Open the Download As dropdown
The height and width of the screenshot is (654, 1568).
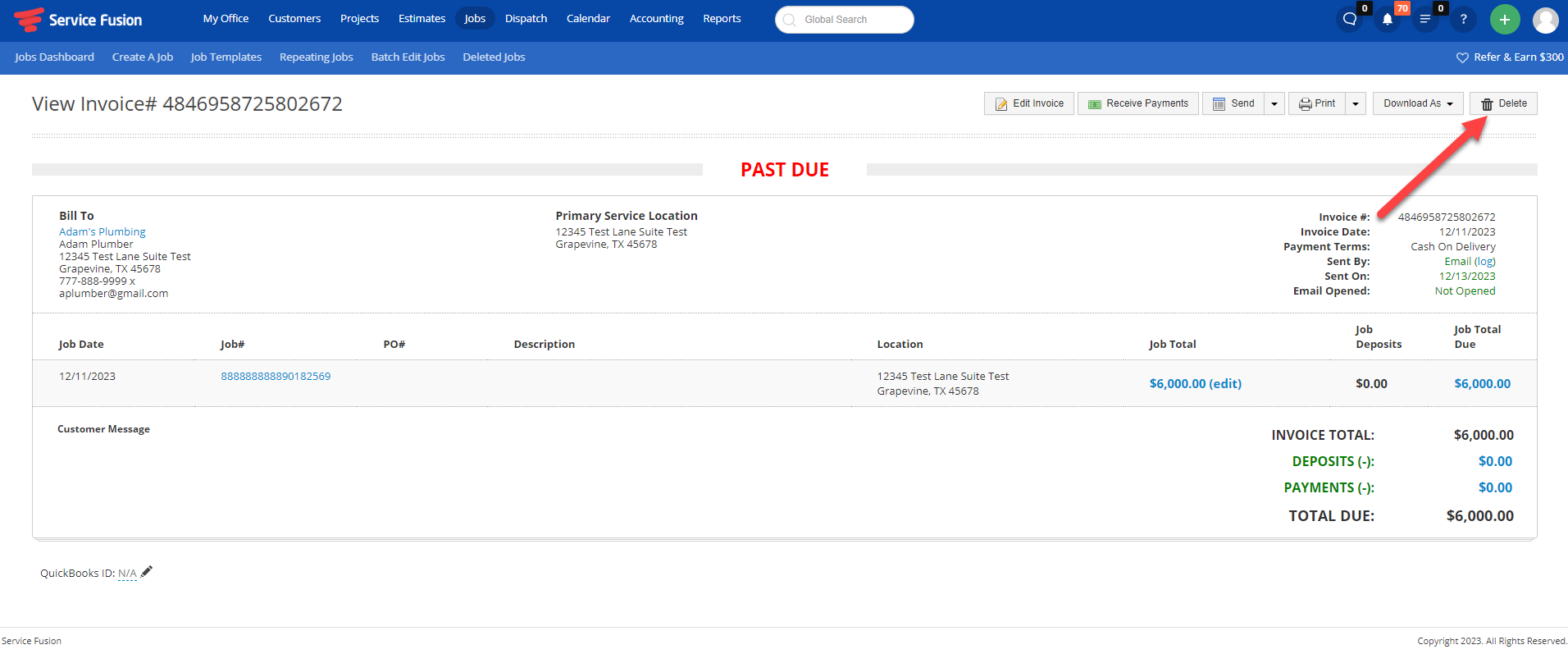click(x=1418, y=103)
